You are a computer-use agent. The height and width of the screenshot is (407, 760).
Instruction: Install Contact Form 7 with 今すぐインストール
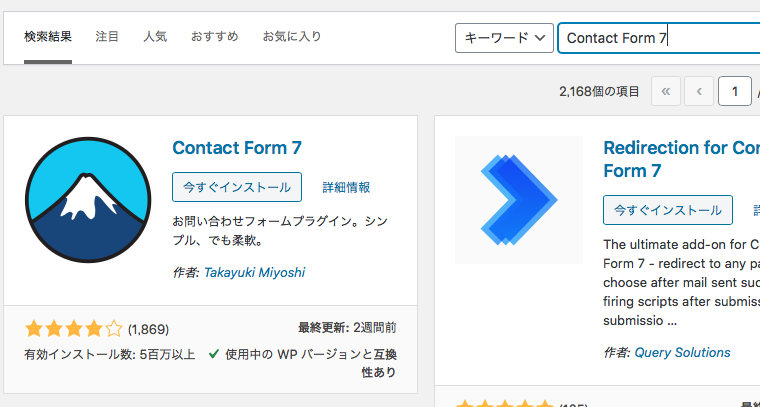pos(237,187)
